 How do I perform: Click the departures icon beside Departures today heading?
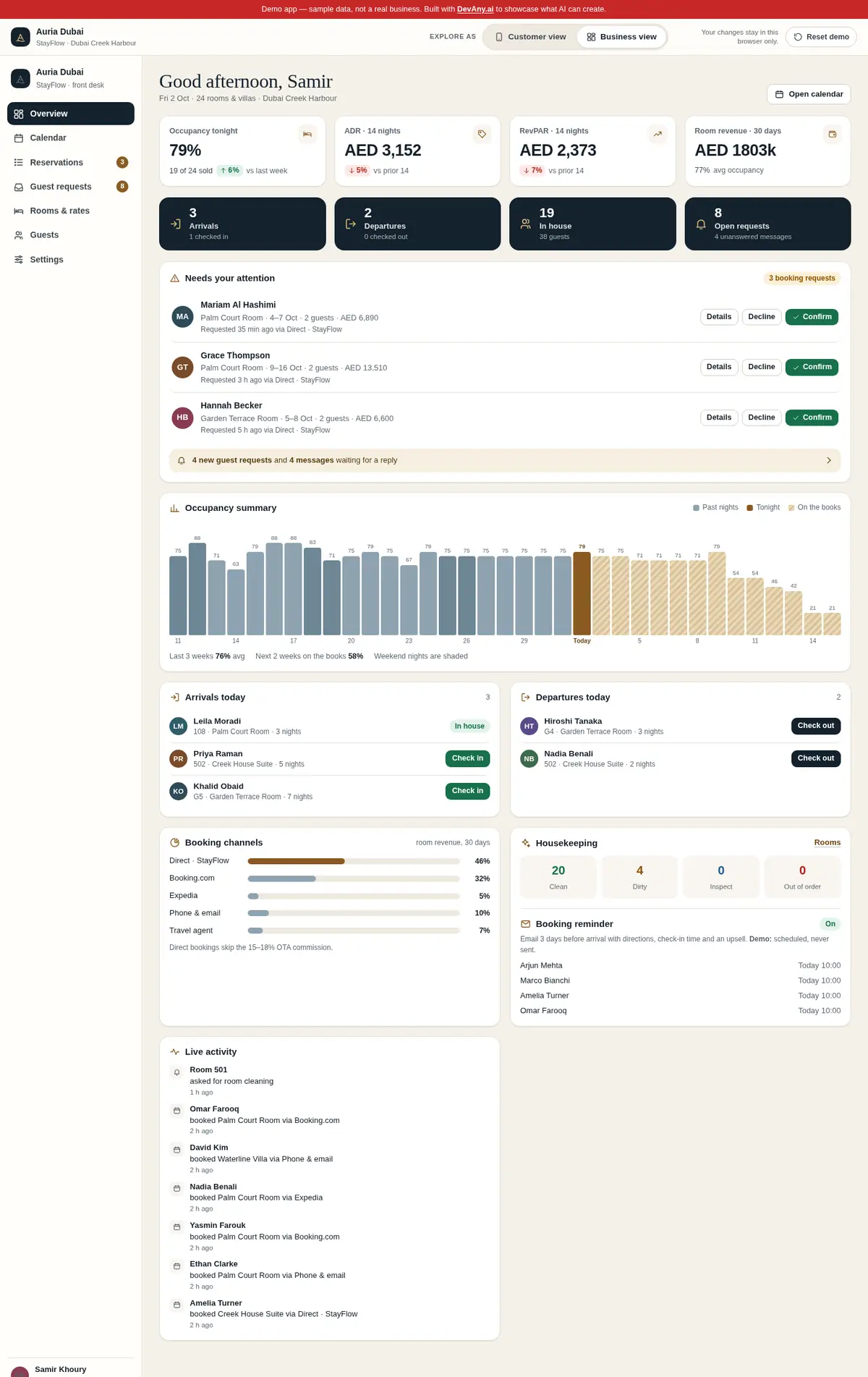tap(525, 698)
